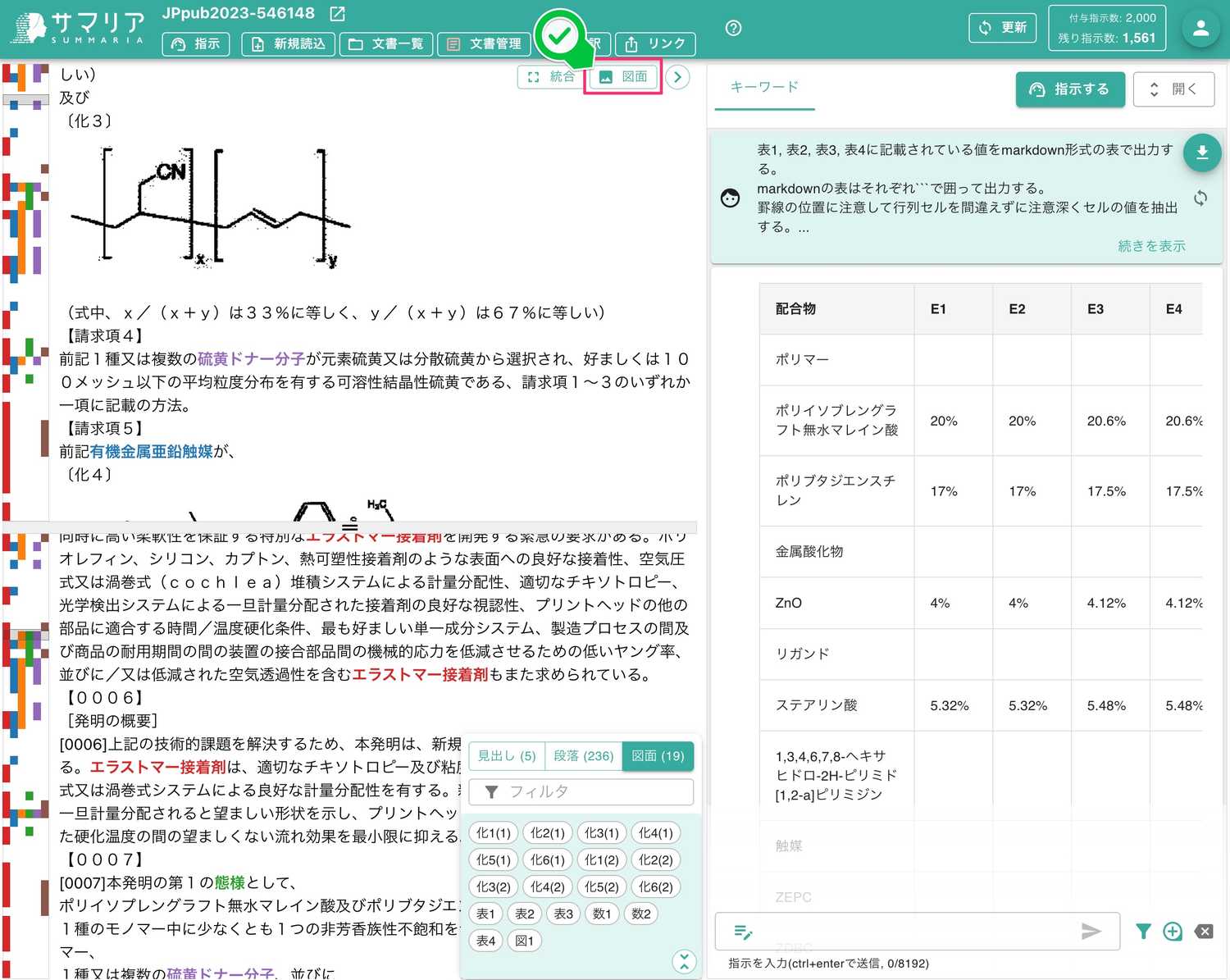This screenshot has height=980, width=1230.
Task: Click the edit-note icon in instruction box
Action: [x=743, y=932]
